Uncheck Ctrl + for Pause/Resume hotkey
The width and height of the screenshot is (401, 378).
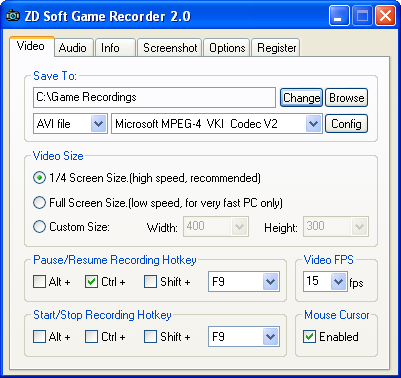pos(91,282)
